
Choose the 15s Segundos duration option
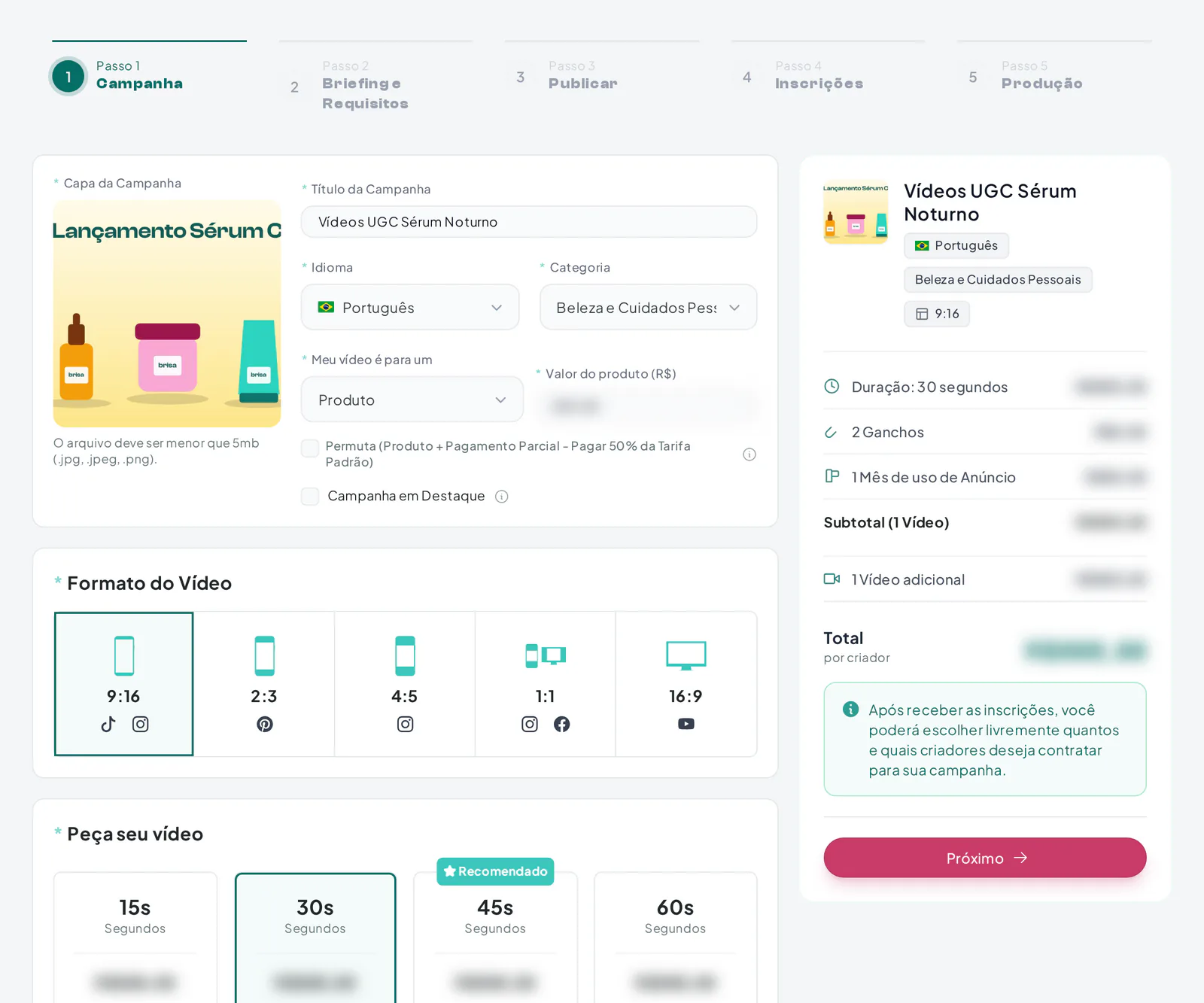click(x=135, y=937)
